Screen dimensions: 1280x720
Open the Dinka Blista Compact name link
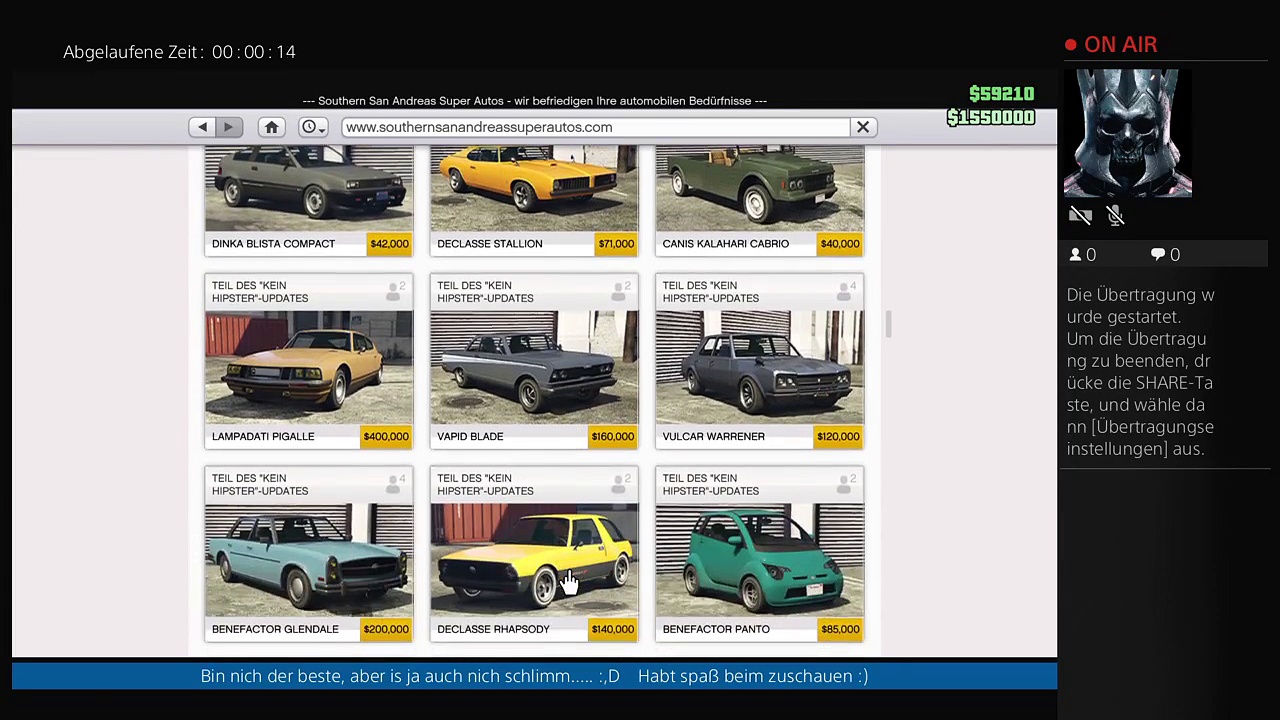tap(273, 244)
